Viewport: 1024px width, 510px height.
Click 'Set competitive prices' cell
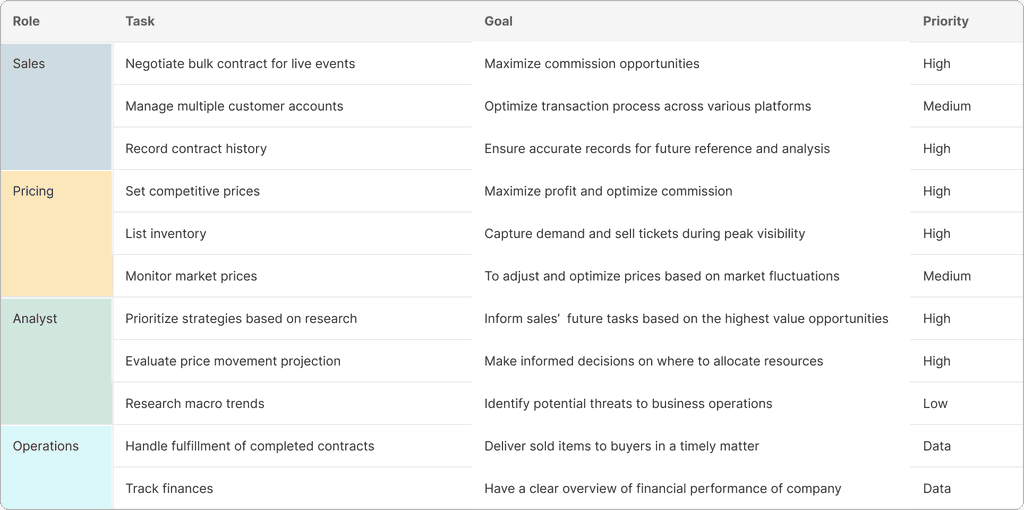pyautogui.click(x=293, y=191)
